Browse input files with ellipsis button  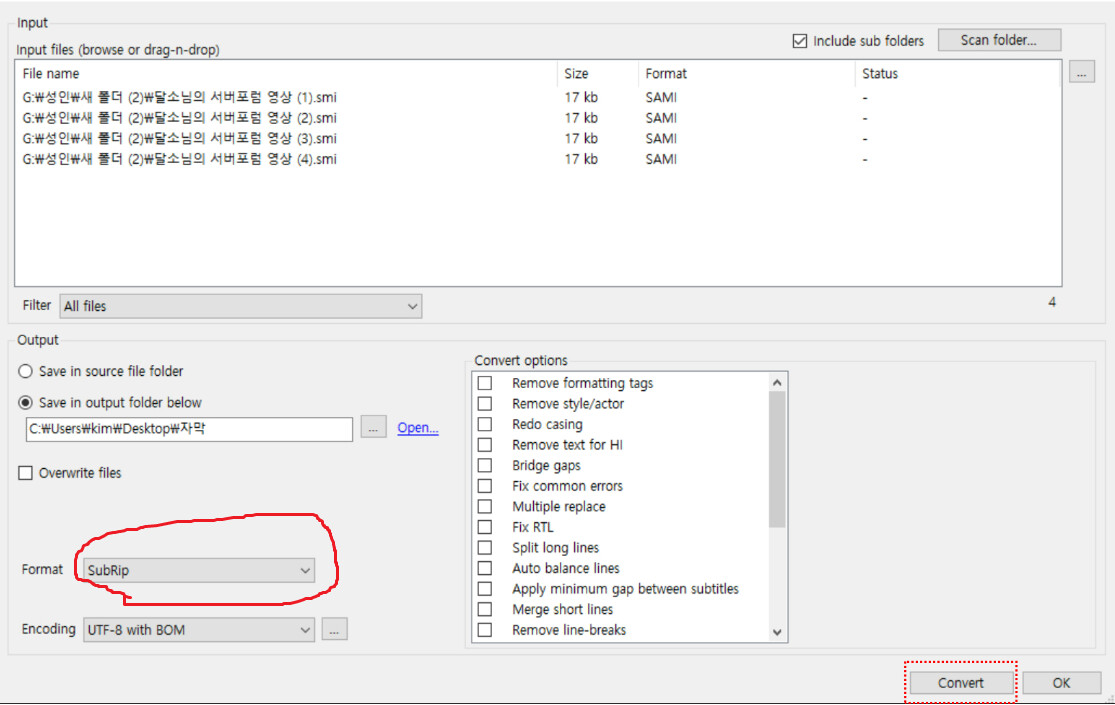(x=1082, y=73)
